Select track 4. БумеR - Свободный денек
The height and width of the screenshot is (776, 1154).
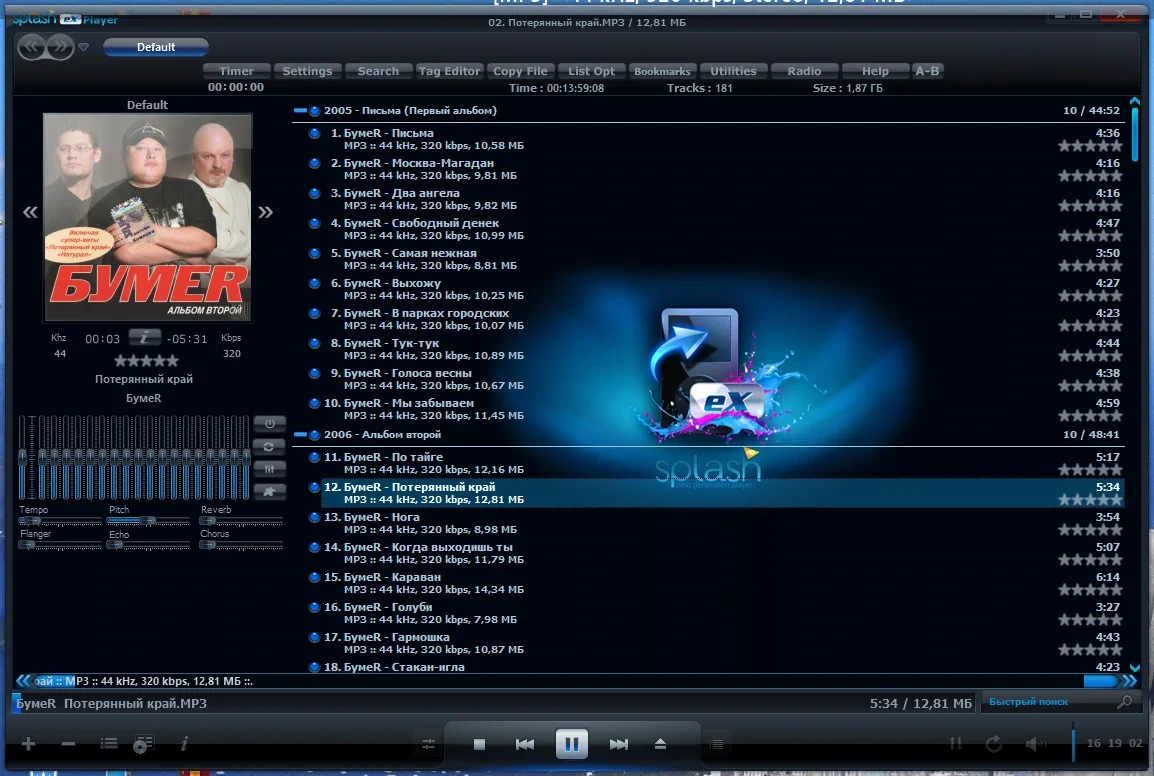[x=723, y=228]
